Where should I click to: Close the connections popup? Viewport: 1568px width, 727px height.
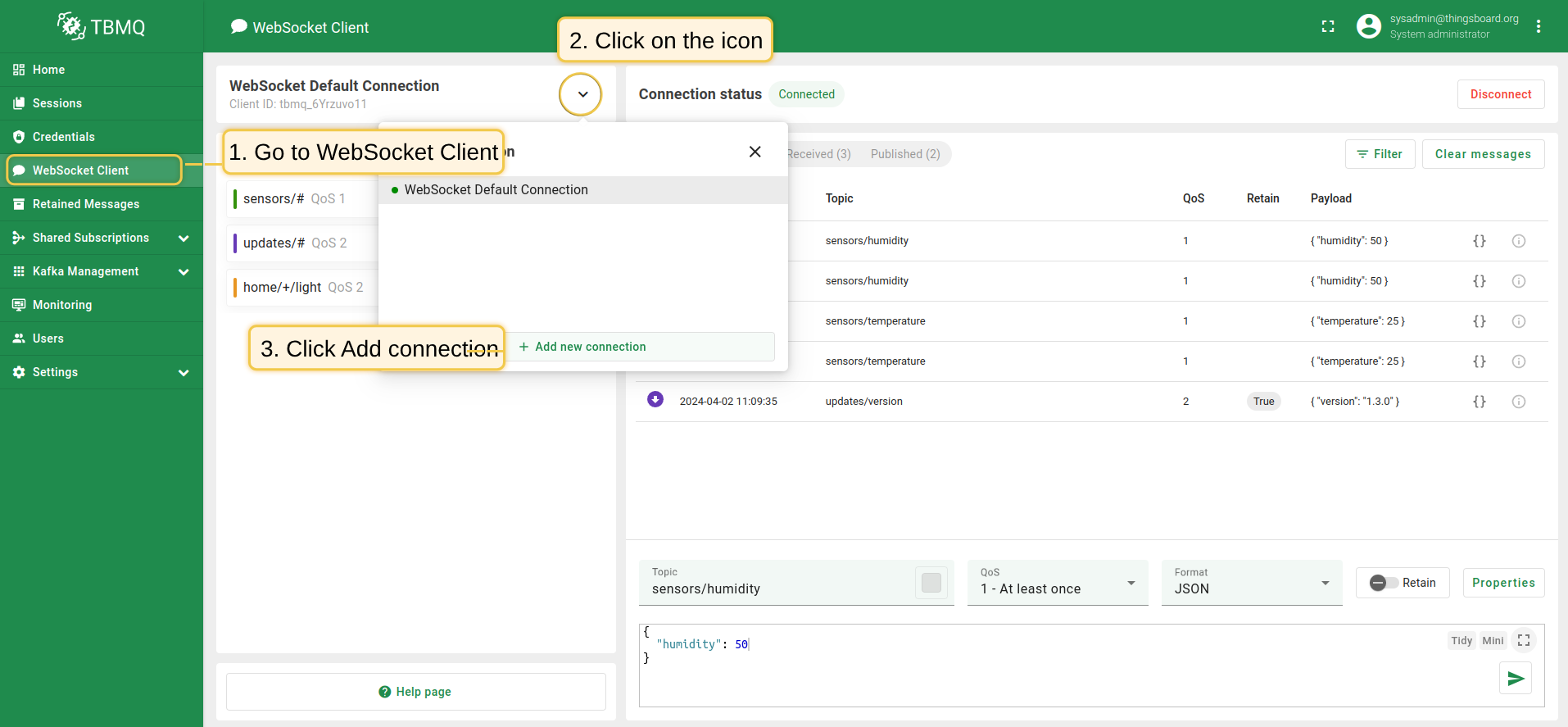pyautogui.click(x=755, y=152)
